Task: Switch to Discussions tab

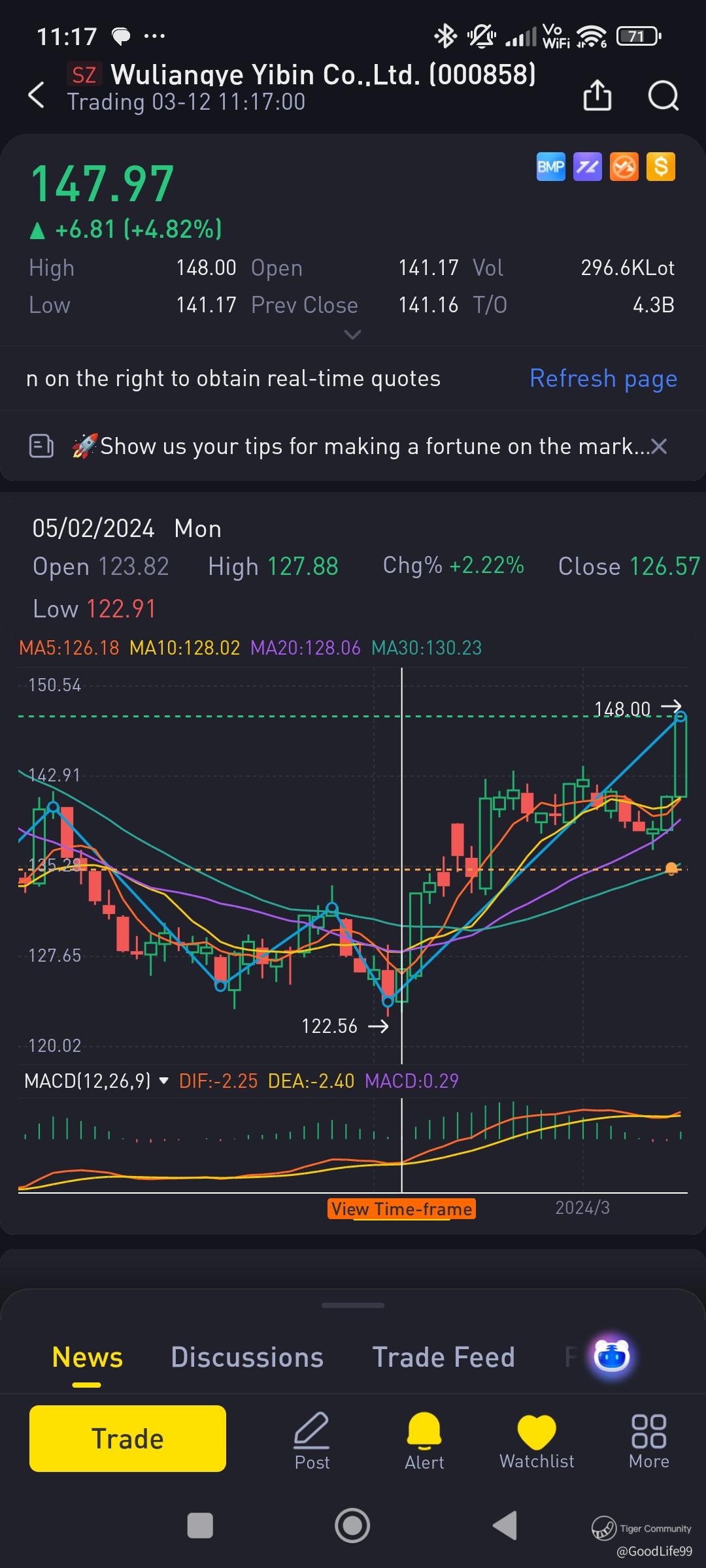Action: pos(247,1357)
